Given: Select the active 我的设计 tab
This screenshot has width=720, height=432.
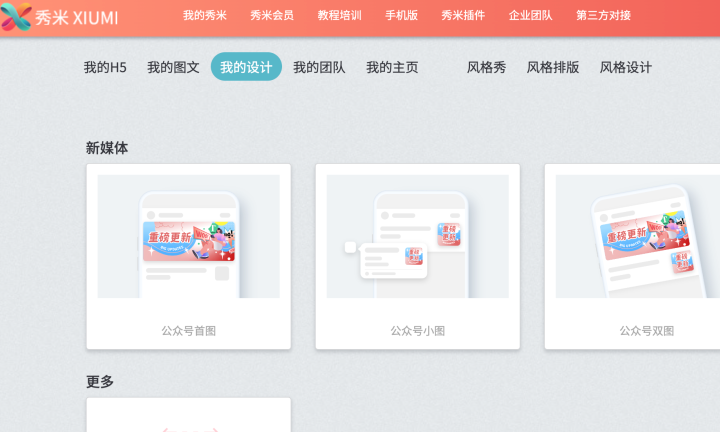Looking at the screenshot, I should 246,67.
